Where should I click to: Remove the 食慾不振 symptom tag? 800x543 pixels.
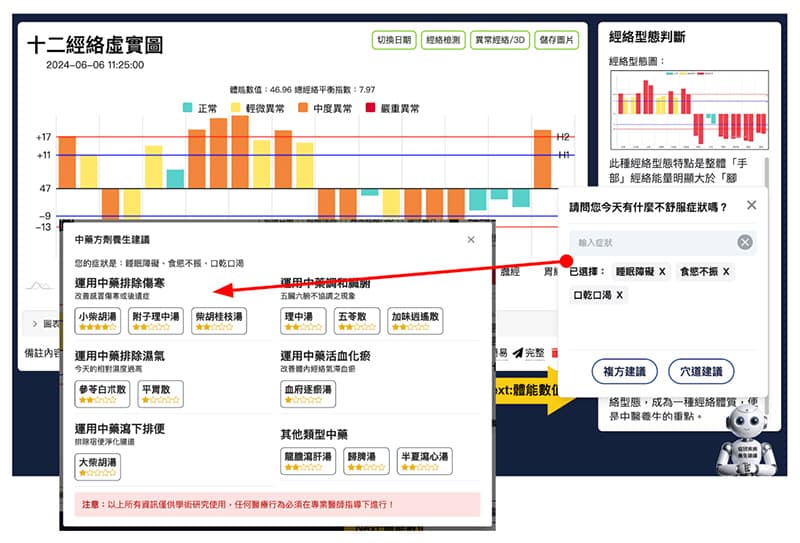click(x=726, y=272)
